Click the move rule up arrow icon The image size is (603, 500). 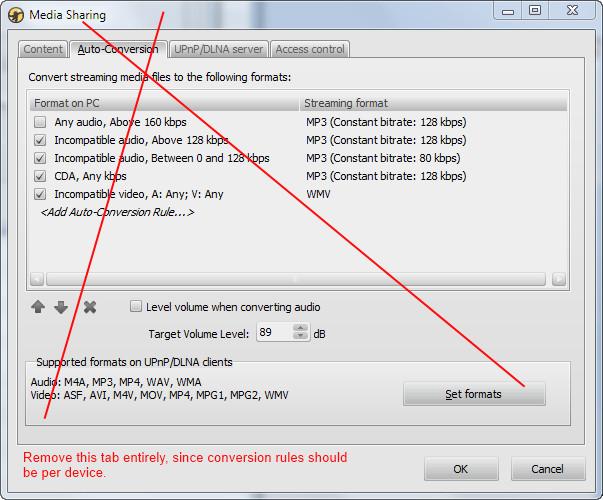pyautogui.click(x=38, y=307)
